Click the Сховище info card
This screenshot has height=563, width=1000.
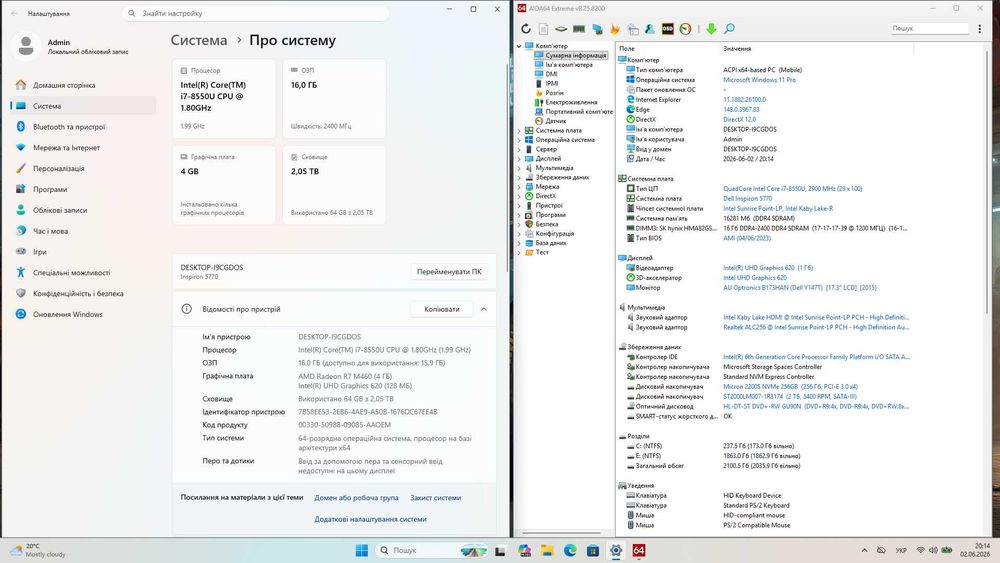334,185
